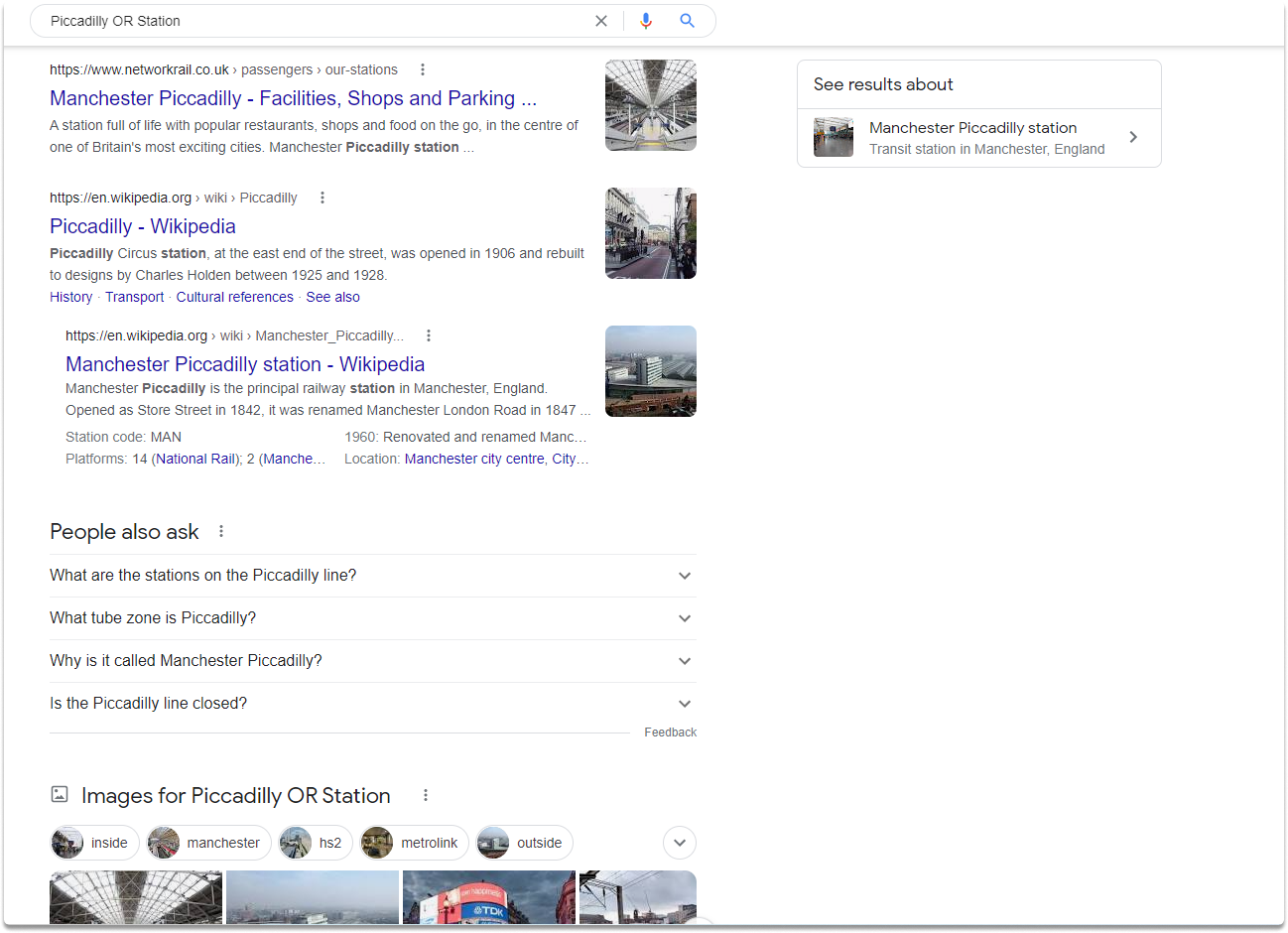Click the 'People also ask' heading
Screen dimensions: 1288x933
124,532
